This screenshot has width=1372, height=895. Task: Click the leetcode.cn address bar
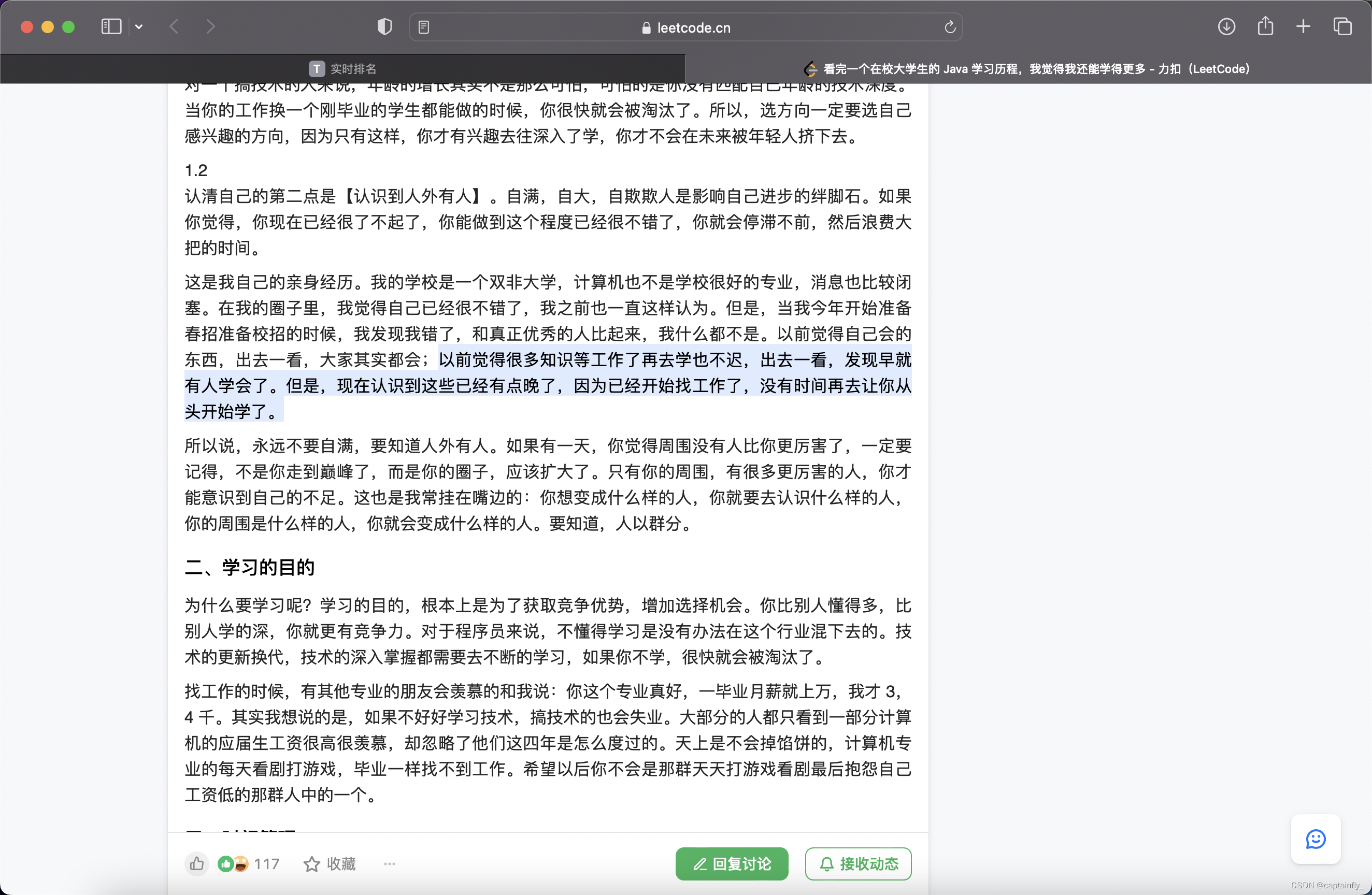point(685,27)
